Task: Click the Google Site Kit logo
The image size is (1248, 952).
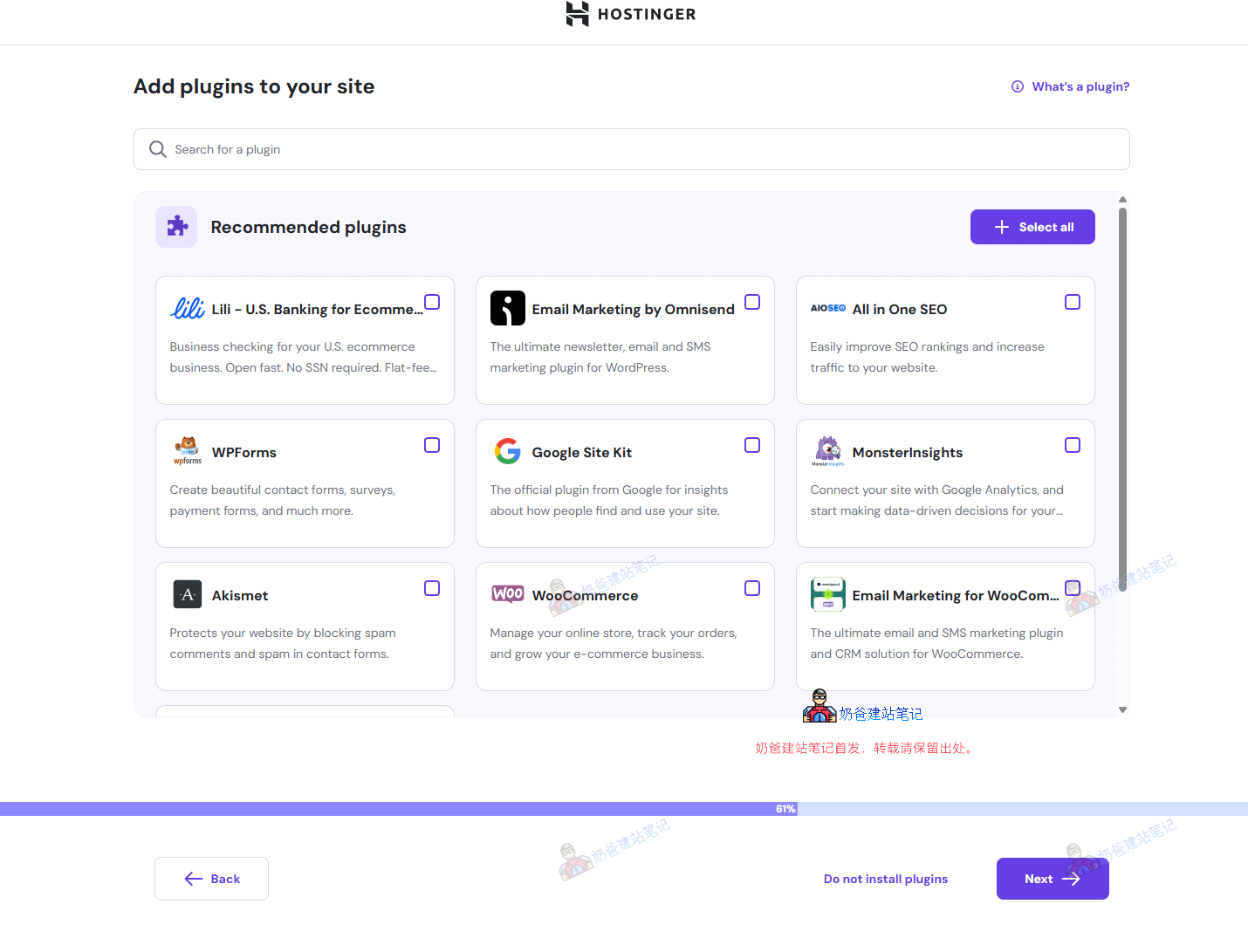Action: tap(507, 451)
